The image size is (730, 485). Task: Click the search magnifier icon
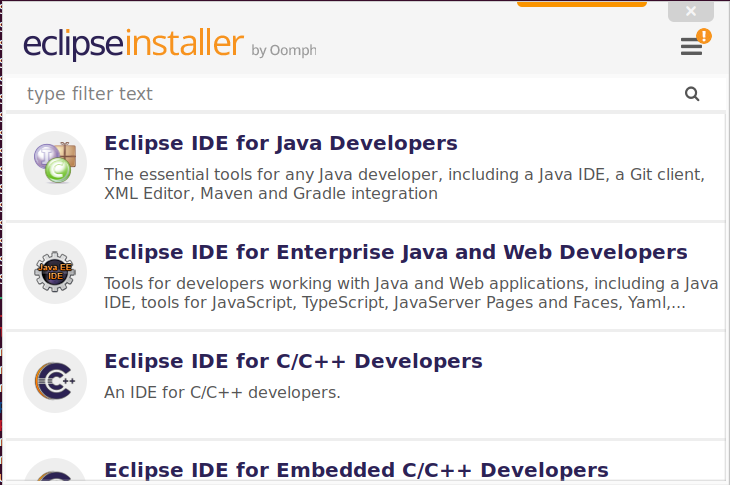point(692,94)
